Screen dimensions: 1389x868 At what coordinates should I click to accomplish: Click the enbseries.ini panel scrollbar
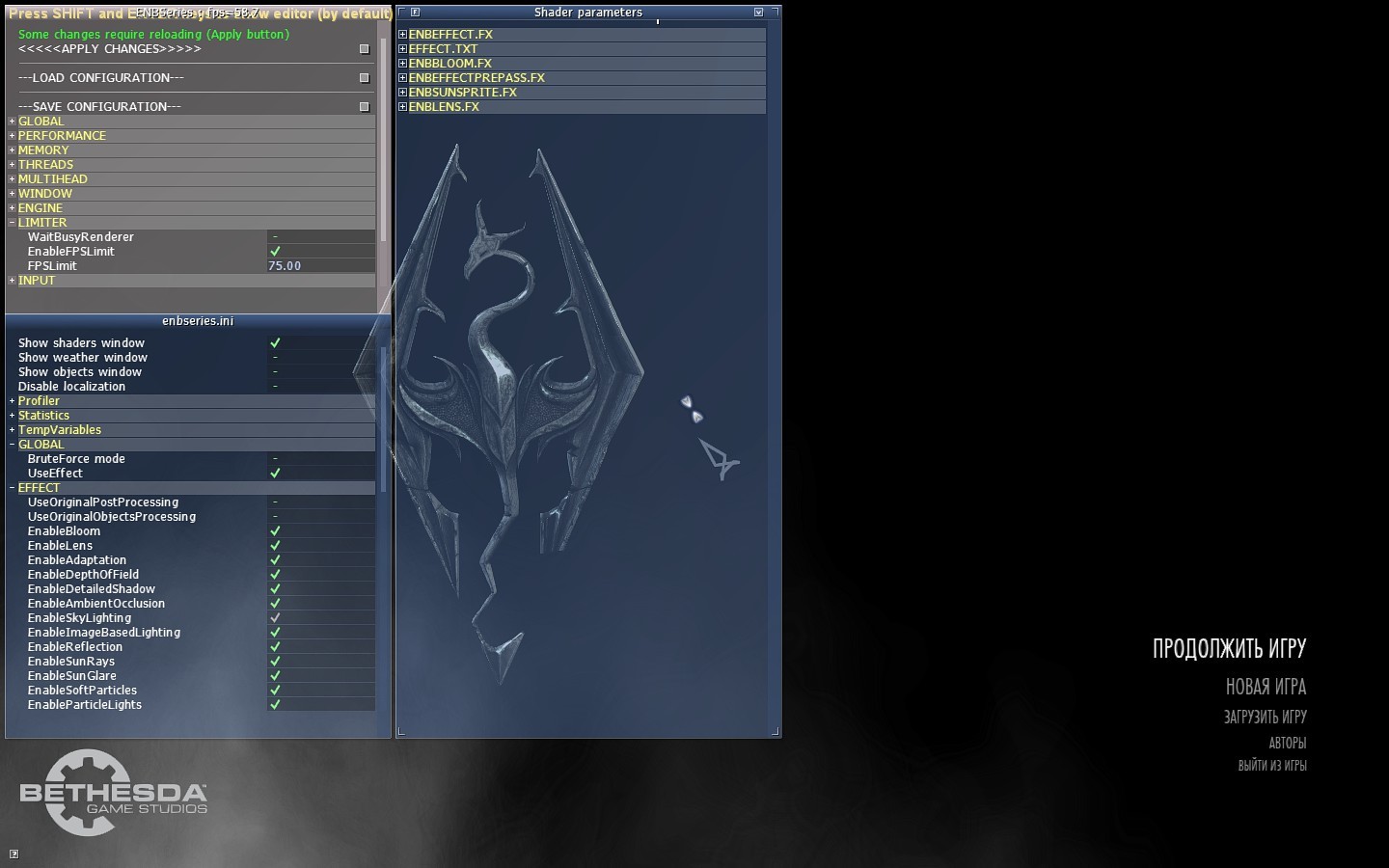(383, 420)
